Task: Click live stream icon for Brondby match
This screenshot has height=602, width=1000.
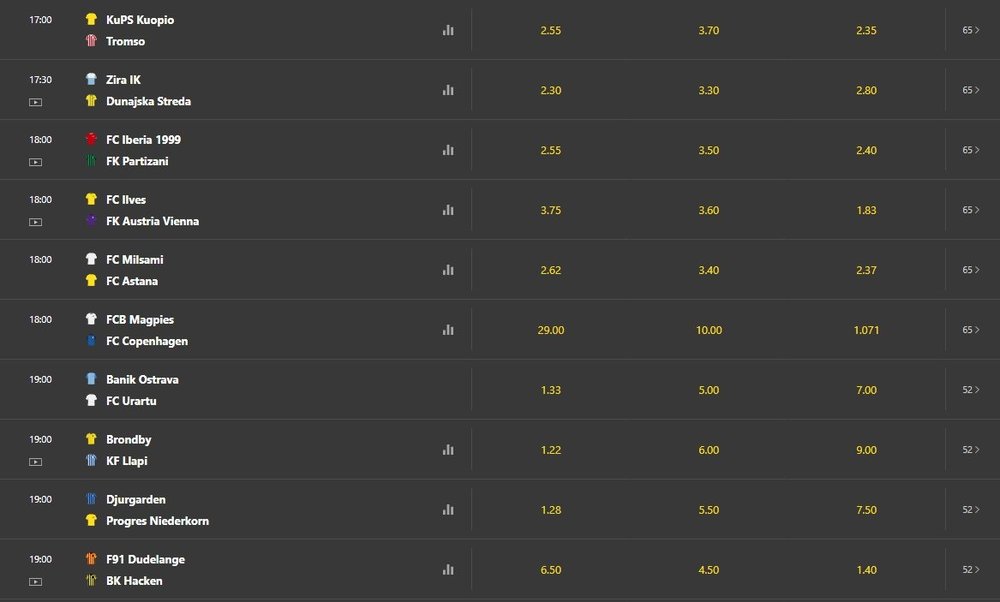Action: [36, 462]
